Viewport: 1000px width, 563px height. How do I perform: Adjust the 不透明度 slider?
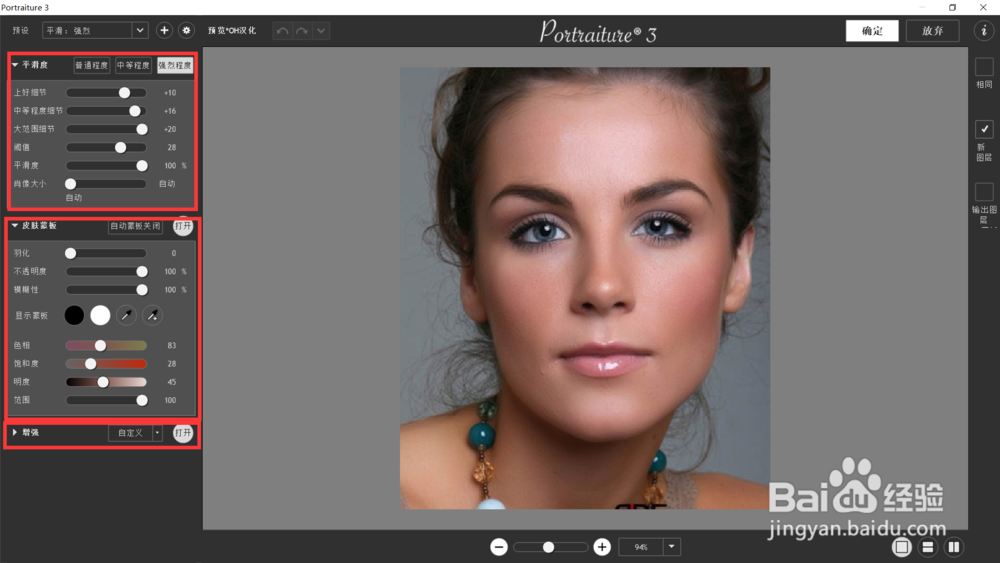107,272
